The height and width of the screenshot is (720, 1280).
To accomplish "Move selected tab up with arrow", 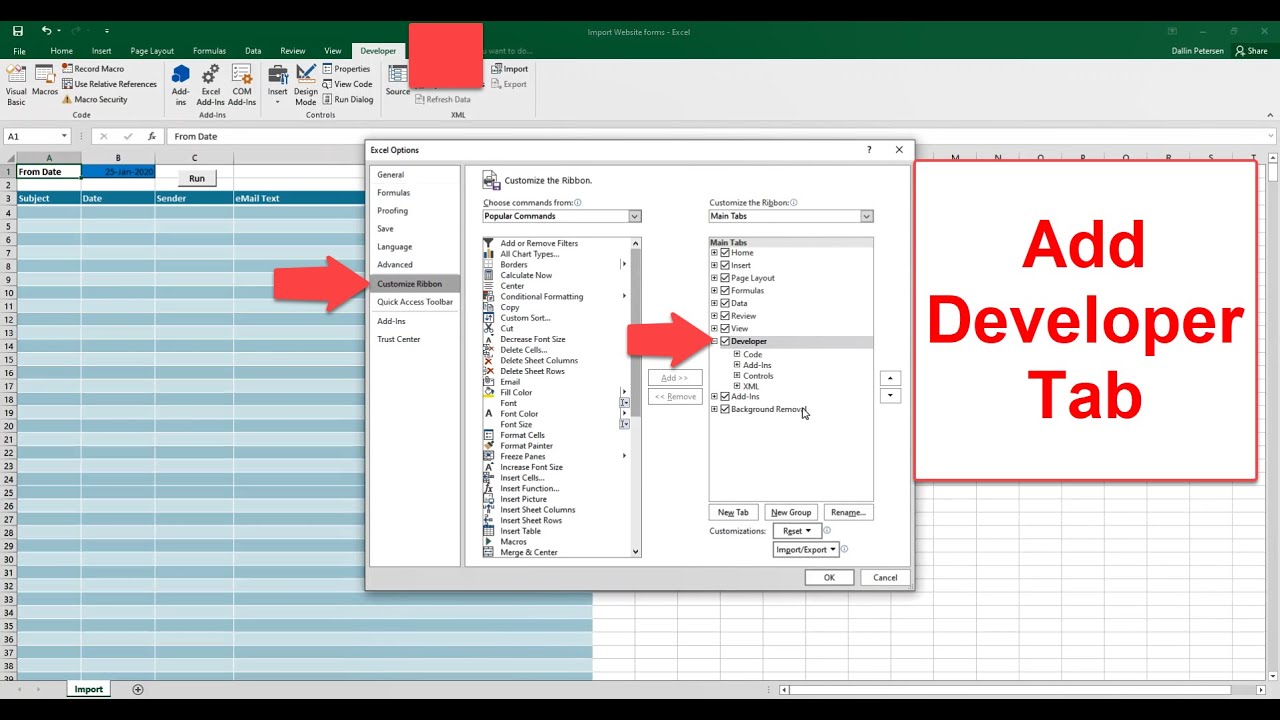I will tap(891, 378).
